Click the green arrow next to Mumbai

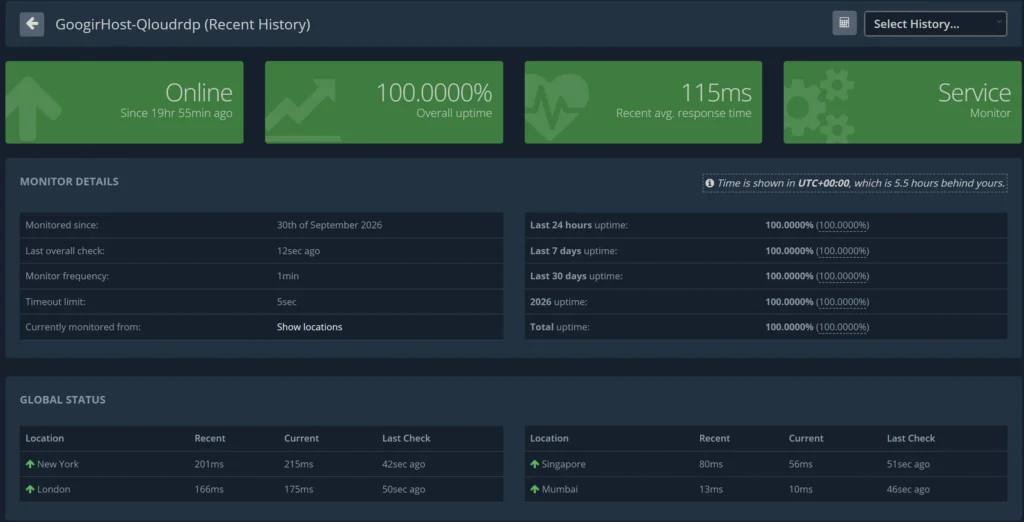pyautogui.click(x=535, y=489)
